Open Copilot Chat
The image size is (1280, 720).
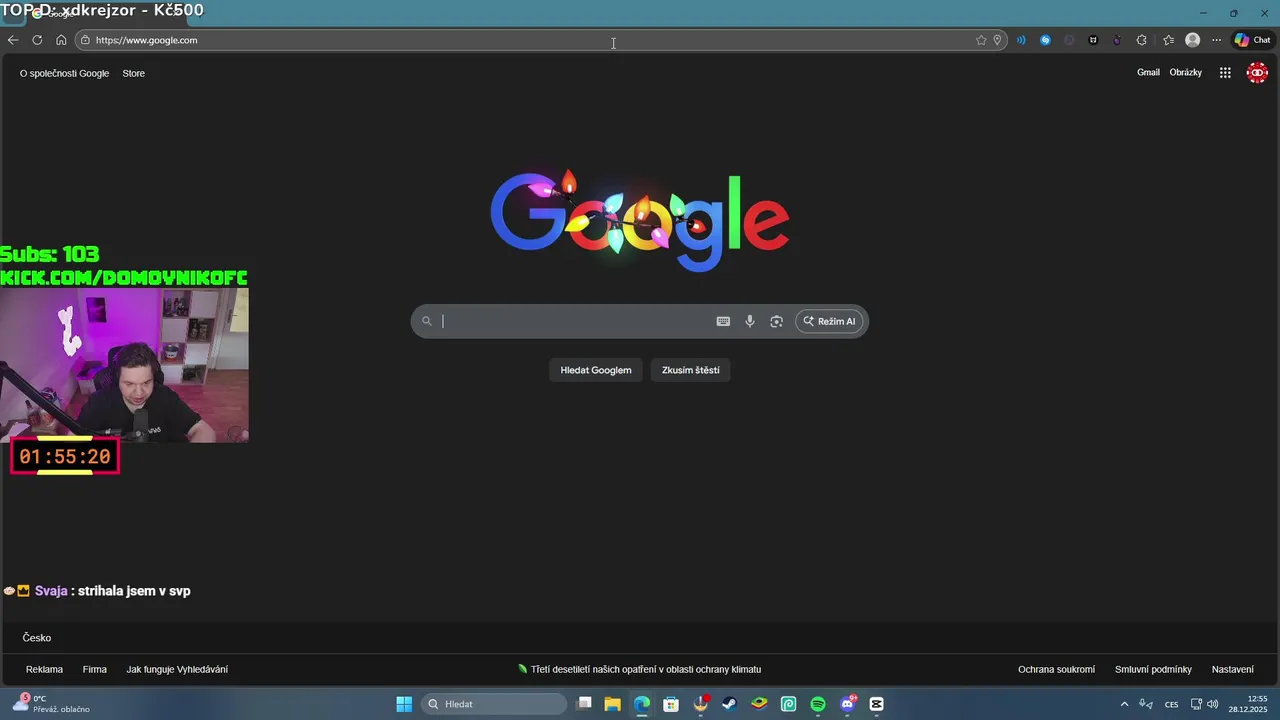pos(1252,40)
